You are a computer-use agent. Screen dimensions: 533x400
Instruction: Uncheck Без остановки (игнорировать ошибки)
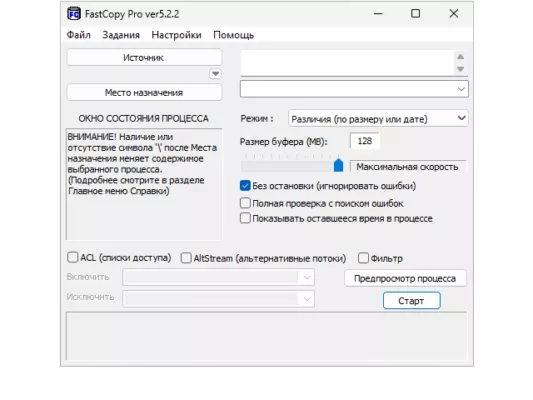pyautogui.click(x=245, y=186)
